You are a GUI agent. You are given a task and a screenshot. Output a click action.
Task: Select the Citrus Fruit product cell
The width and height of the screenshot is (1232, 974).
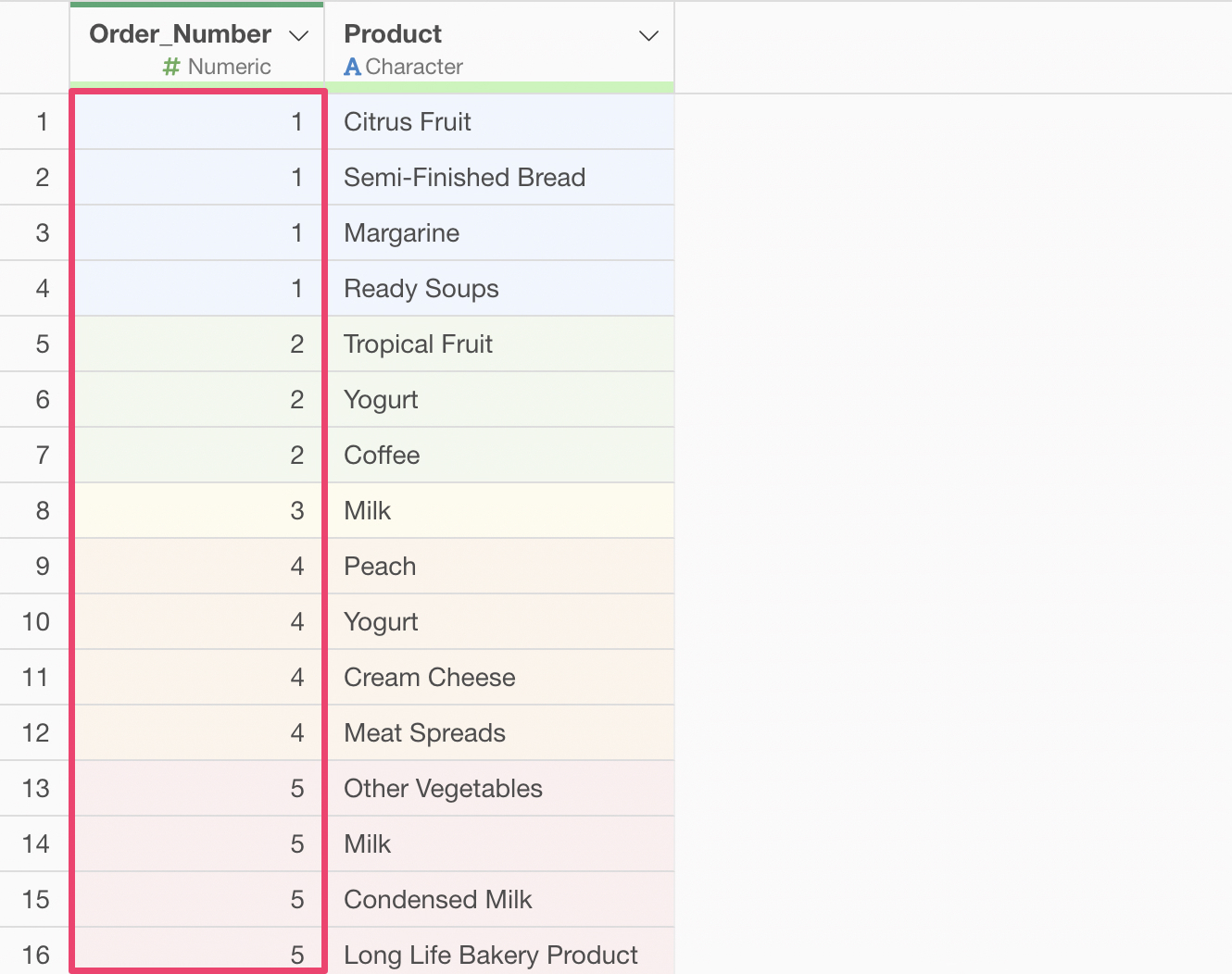(408, 122)
